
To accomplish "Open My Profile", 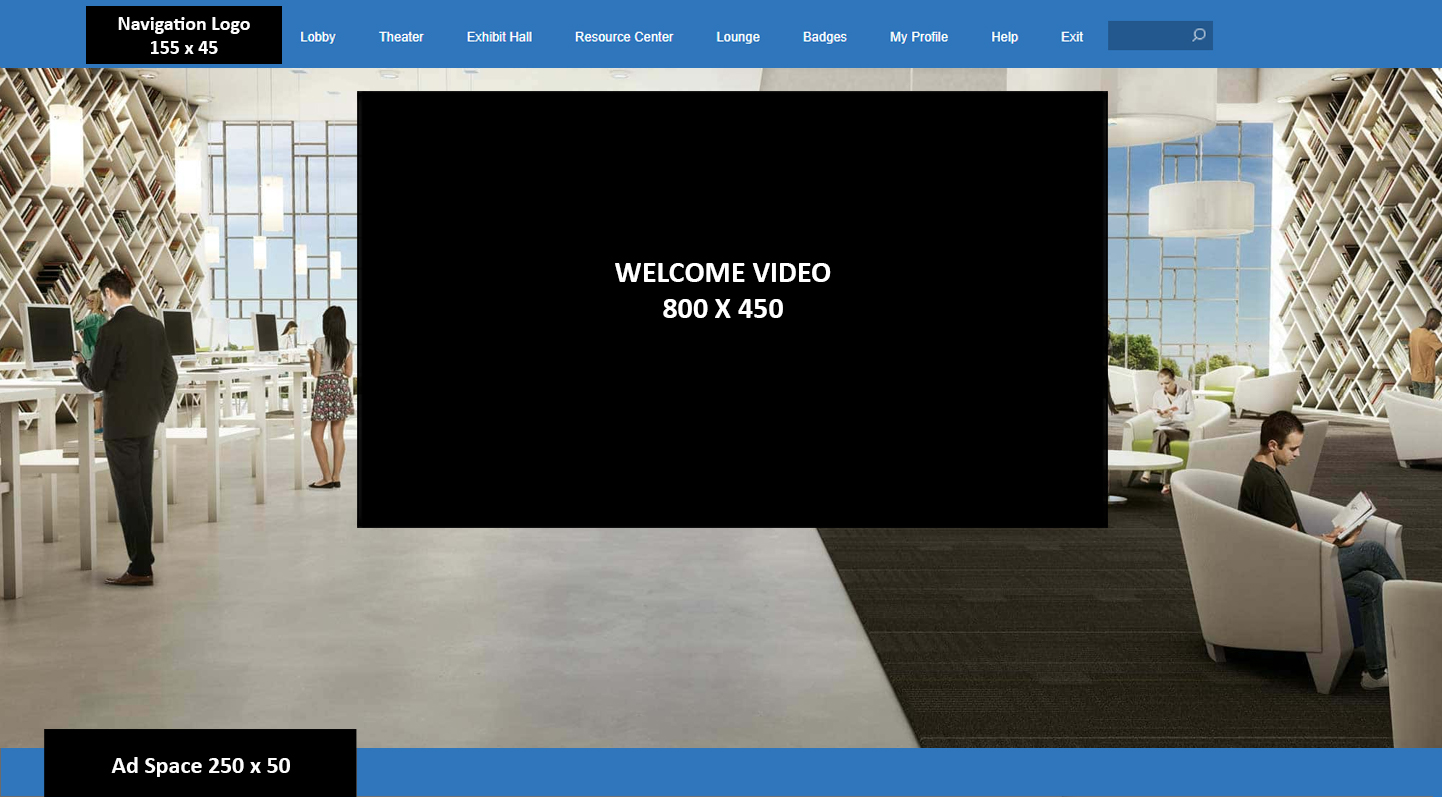I will (x=919, y=37).
